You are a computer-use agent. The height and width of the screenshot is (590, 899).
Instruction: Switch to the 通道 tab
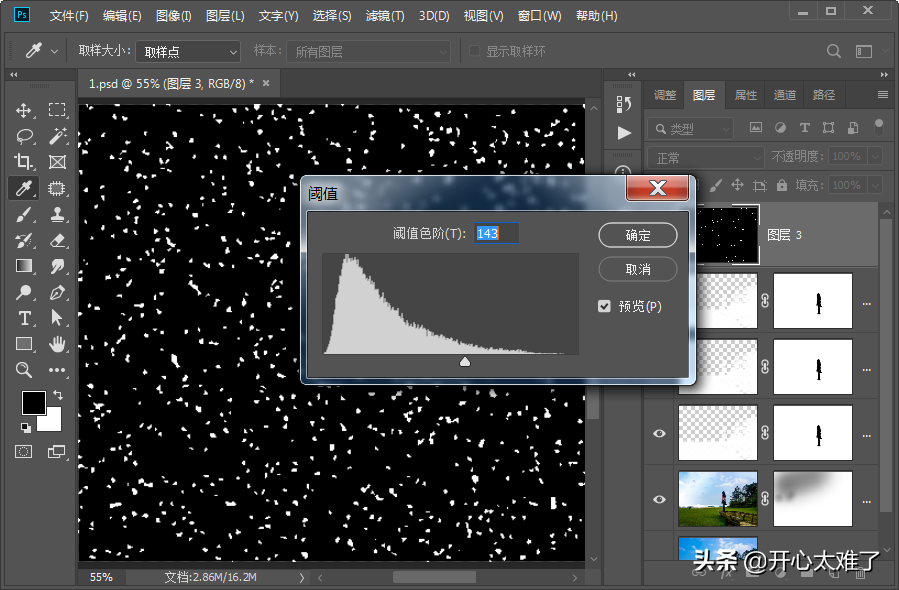coord(784,95)
